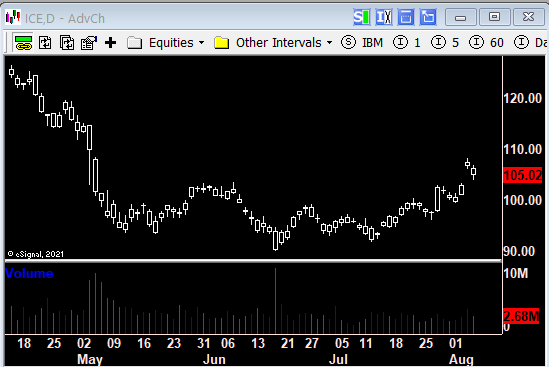Viewport: 549px width, 367px height.
Task: Click the green S symbol link button in title bar
Action: [x=362, y=17]
